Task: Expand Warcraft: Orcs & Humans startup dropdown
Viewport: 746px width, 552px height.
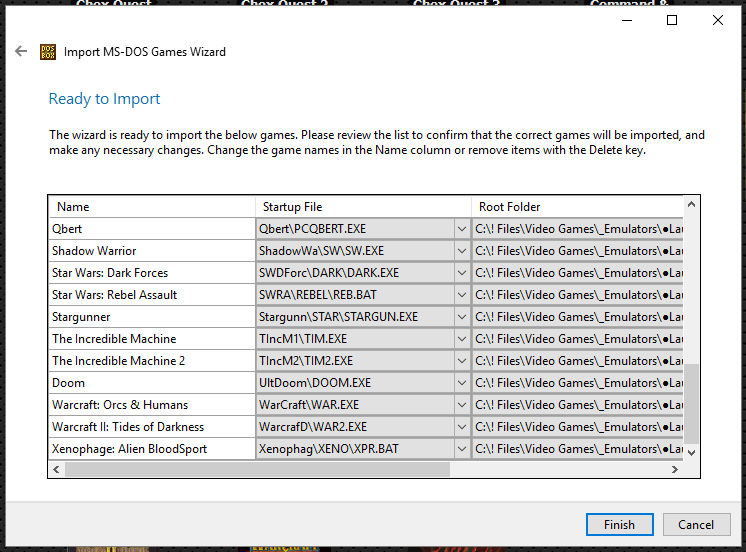Action: [461, 404]
